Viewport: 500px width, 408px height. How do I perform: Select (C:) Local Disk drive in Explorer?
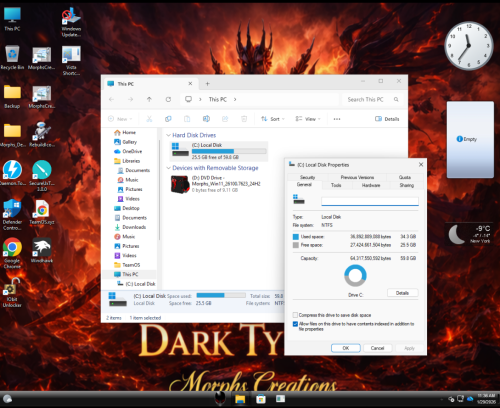(219, 151)
